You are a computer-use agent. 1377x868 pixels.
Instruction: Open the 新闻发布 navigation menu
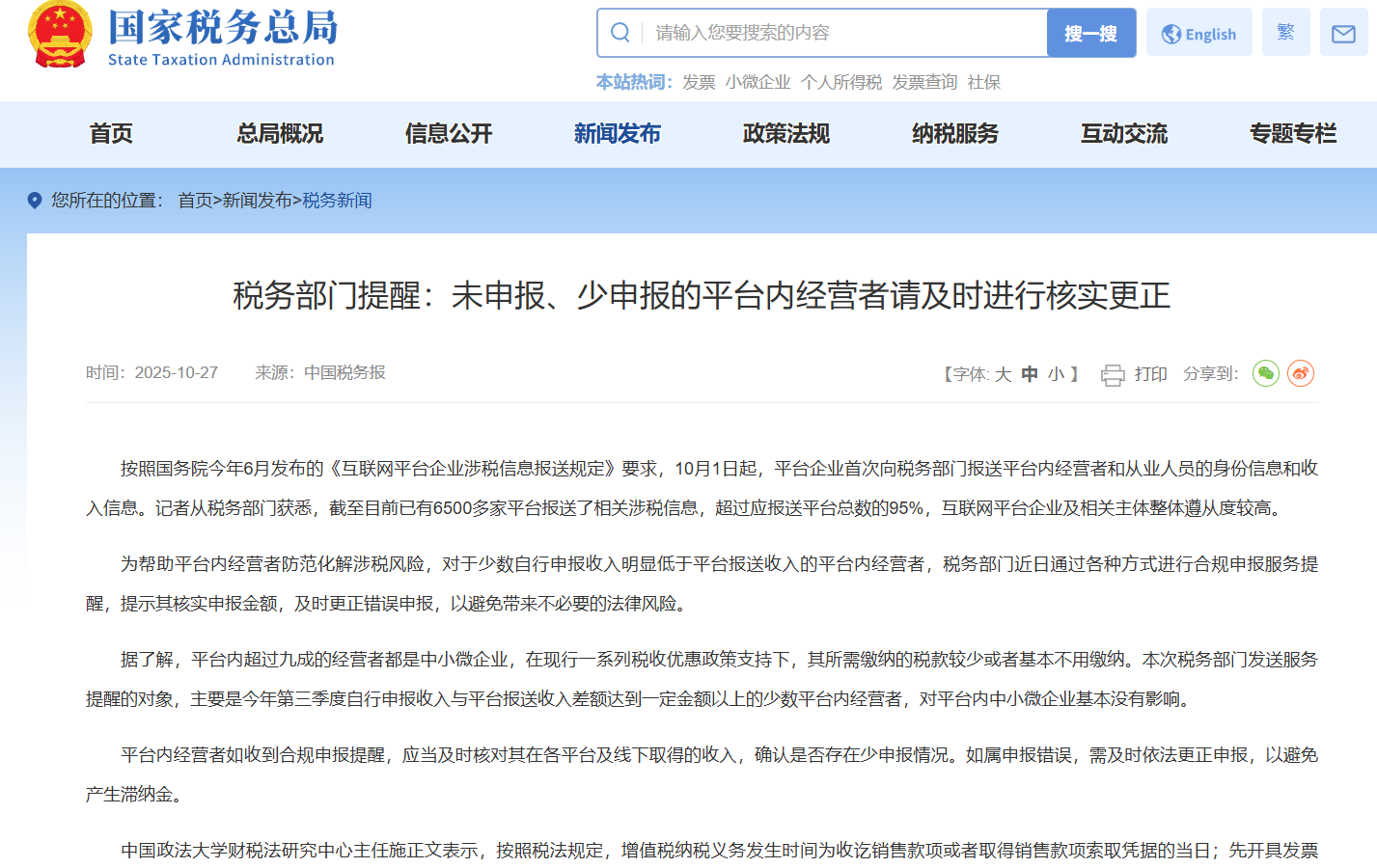[618, 134]
